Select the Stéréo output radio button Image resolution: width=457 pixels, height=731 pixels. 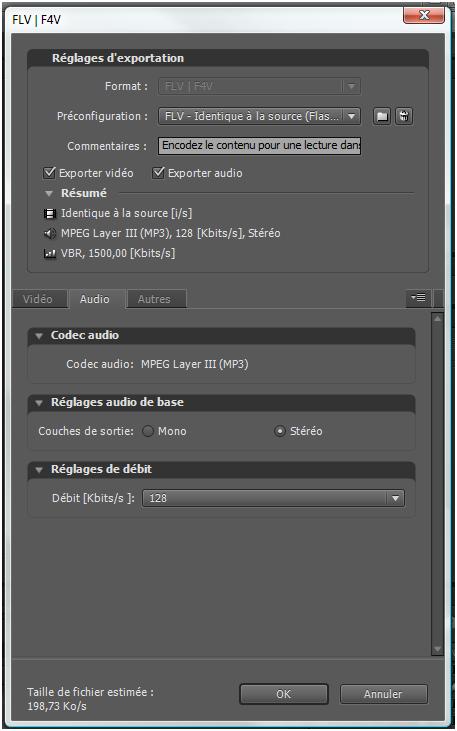[x=280, y=431]
